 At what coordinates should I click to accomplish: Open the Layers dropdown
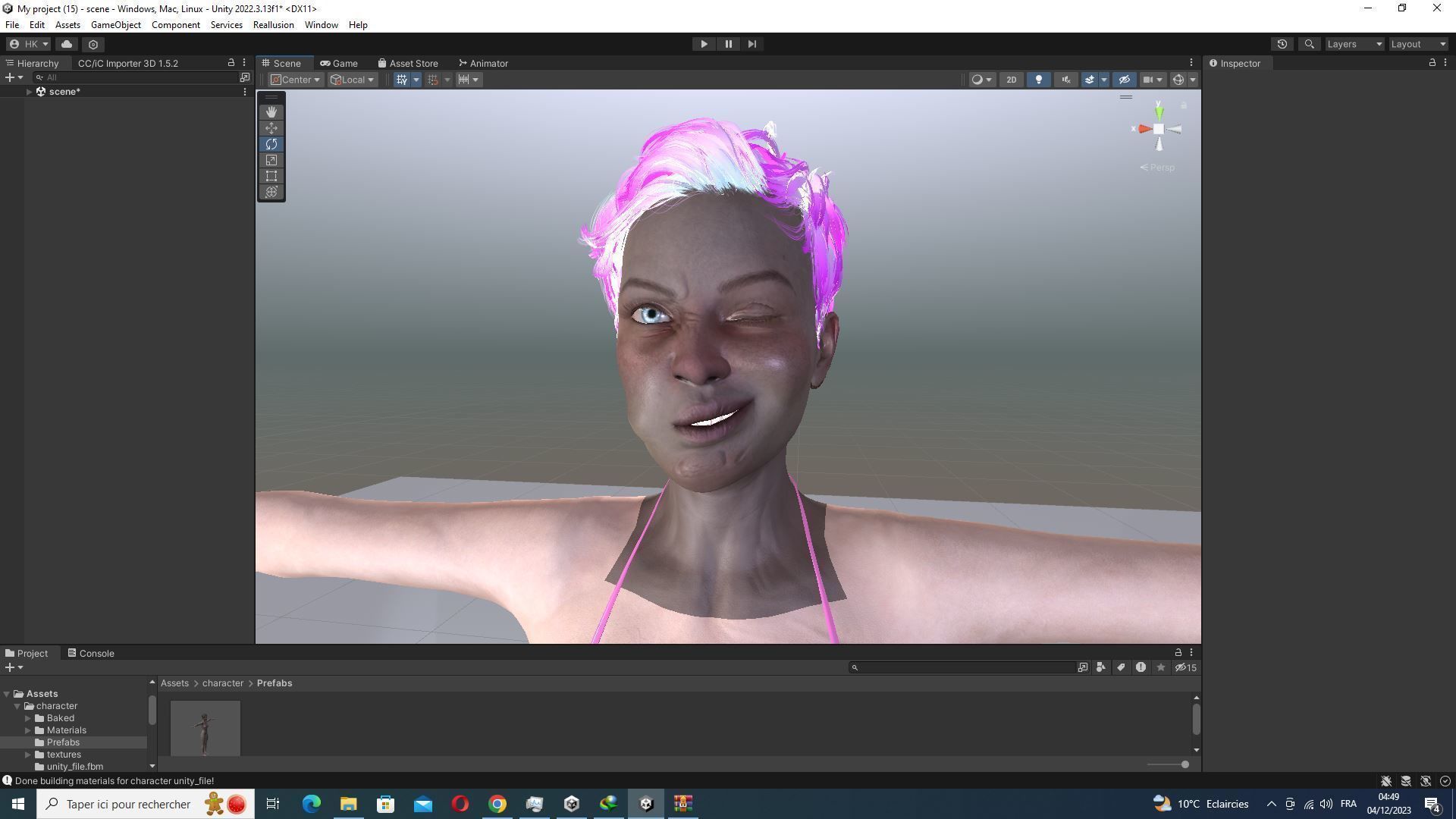pos(1354,44)
